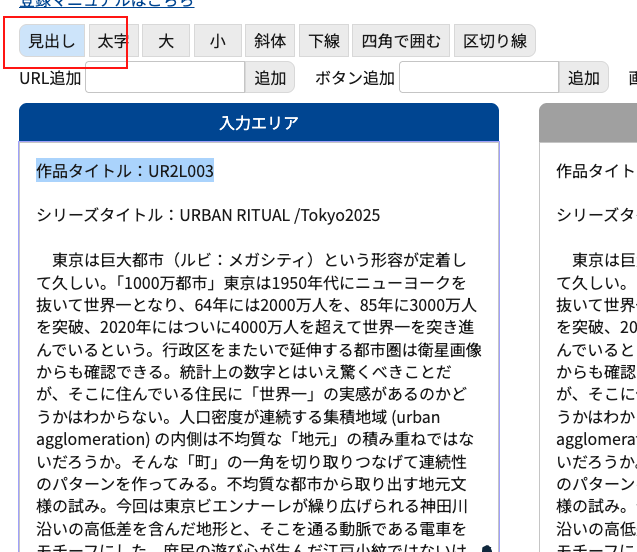637x552 pixels.
Task: Apply 下線 underline formatting
Action: point(323,41)
